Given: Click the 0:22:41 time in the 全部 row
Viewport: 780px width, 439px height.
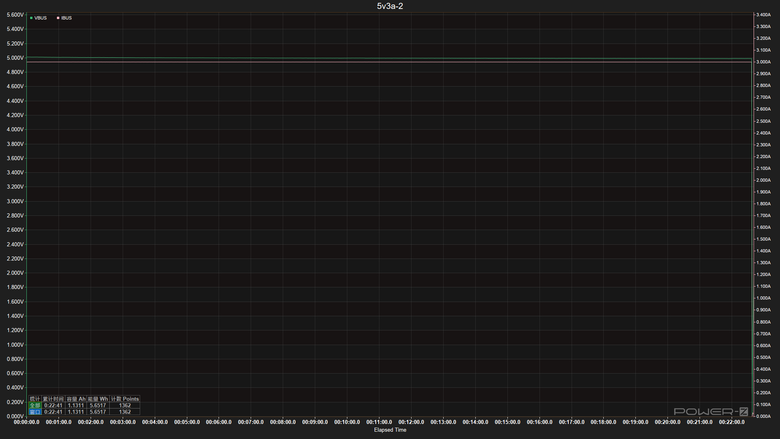Looking at the screenshot, I should (53, 405).
